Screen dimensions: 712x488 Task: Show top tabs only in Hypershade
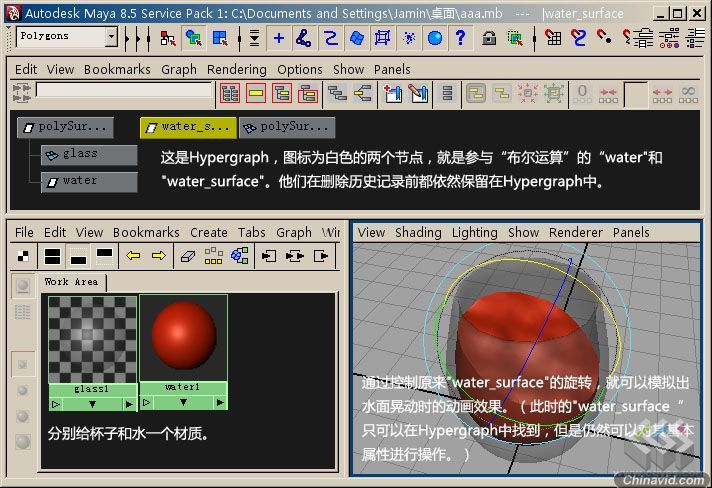pos(104,256)
